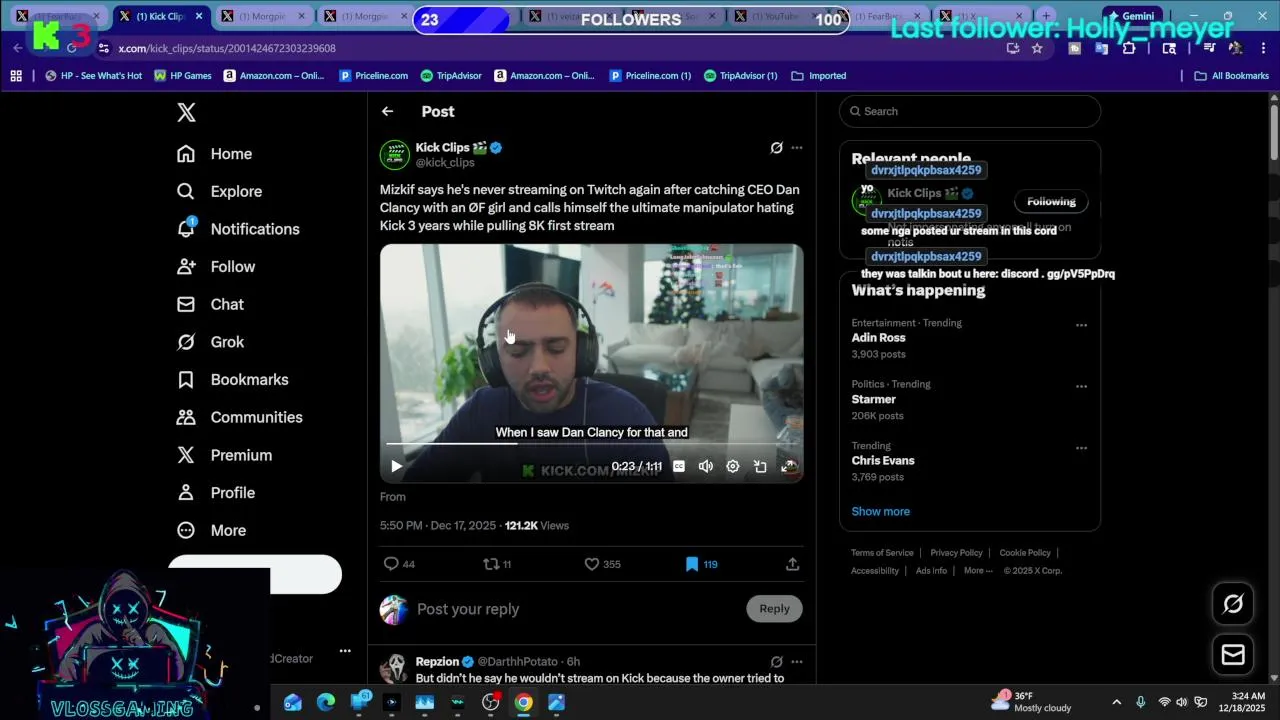This screenshot has width=1280, height=720.
Task: Go back using the Post back arrow
Action: [388, 112]
